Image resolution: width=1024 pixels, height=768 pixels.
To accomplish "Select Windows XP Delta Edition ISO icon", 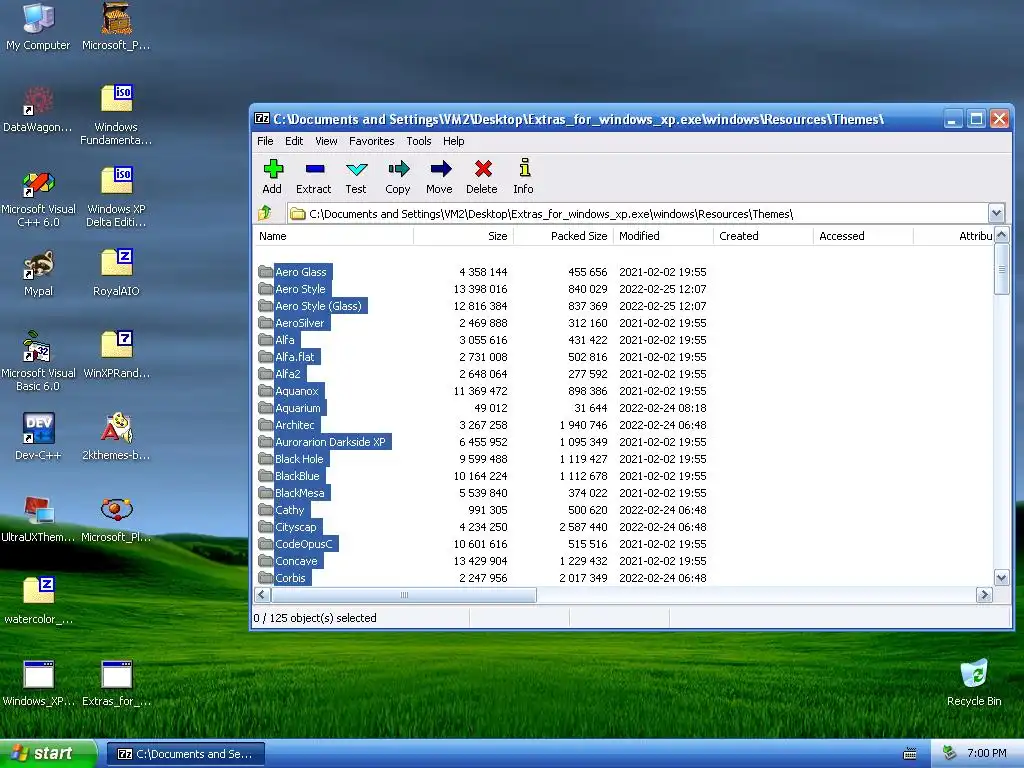I will coord(116,197).
